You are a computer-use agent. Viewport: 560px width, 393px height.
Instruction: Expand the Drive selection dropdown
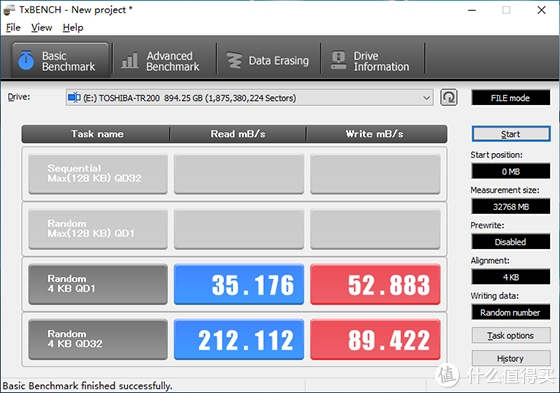(426, 98)
